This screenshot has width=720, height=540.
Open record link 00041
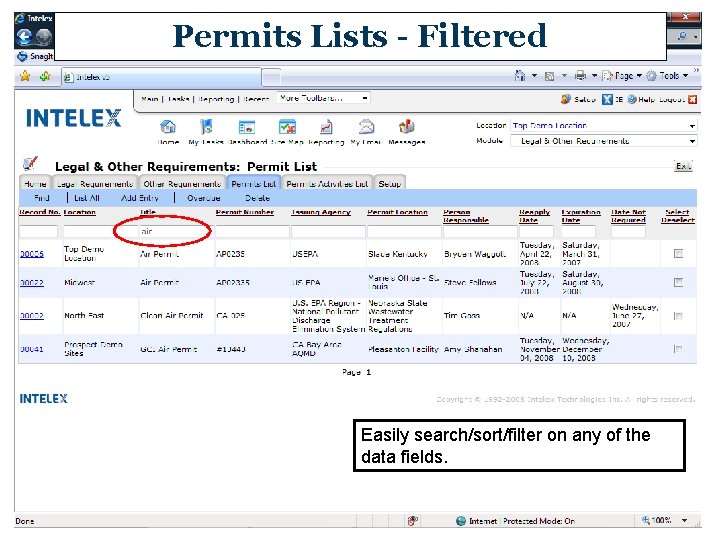point(32,349)
